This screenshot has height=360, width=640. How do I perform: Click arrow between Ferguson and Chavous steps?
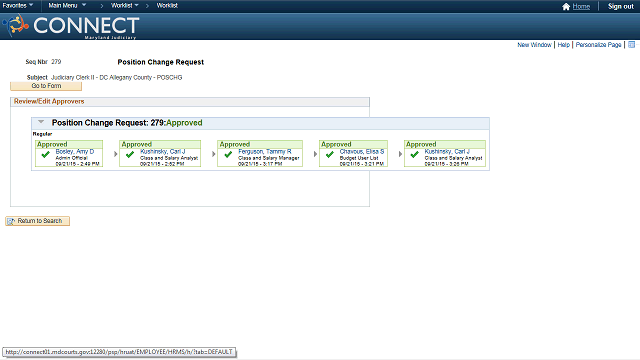click(315, 154)
